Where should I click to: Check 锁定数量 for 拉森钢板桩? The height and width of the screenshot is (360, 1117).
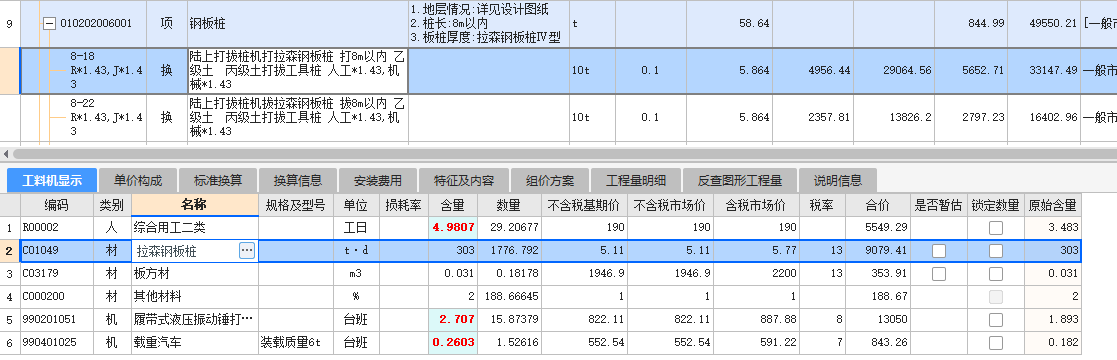click(x=996, y=251)
